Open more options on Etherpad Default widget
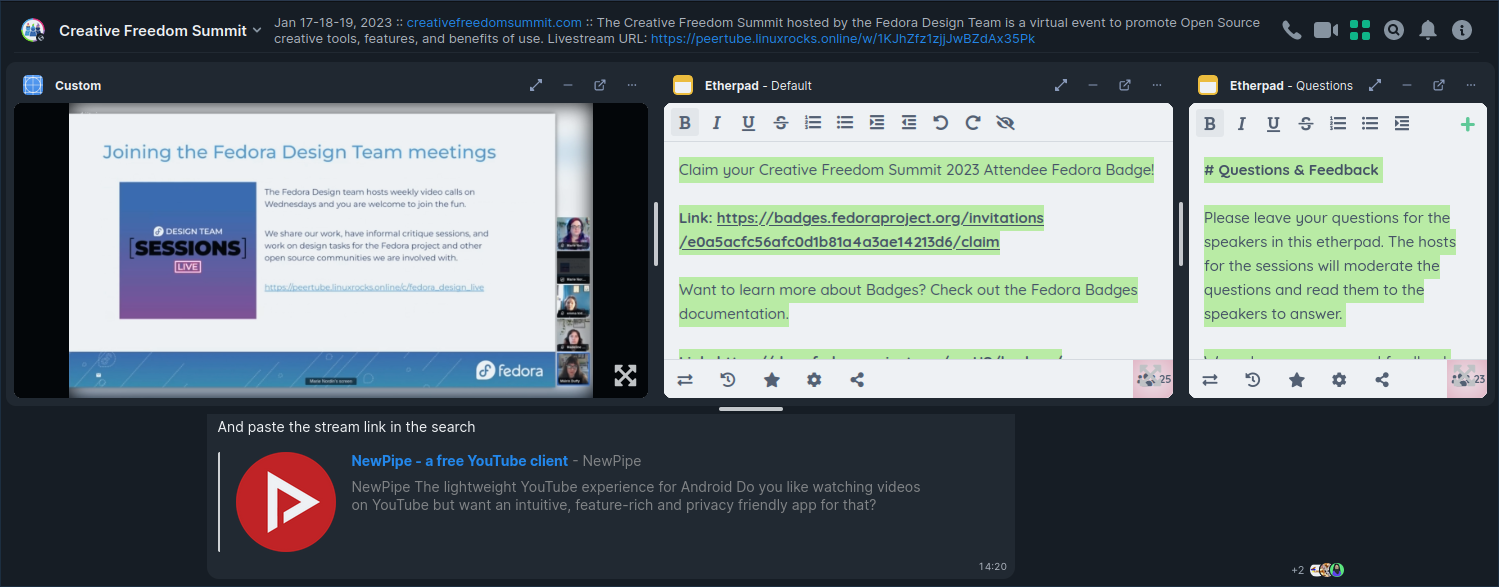 1157,85
